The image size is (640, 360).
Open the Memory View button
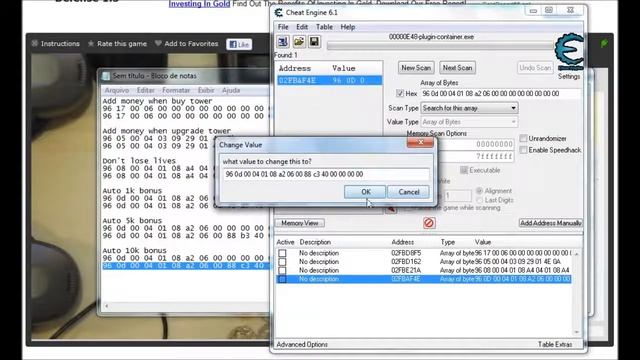300,223
